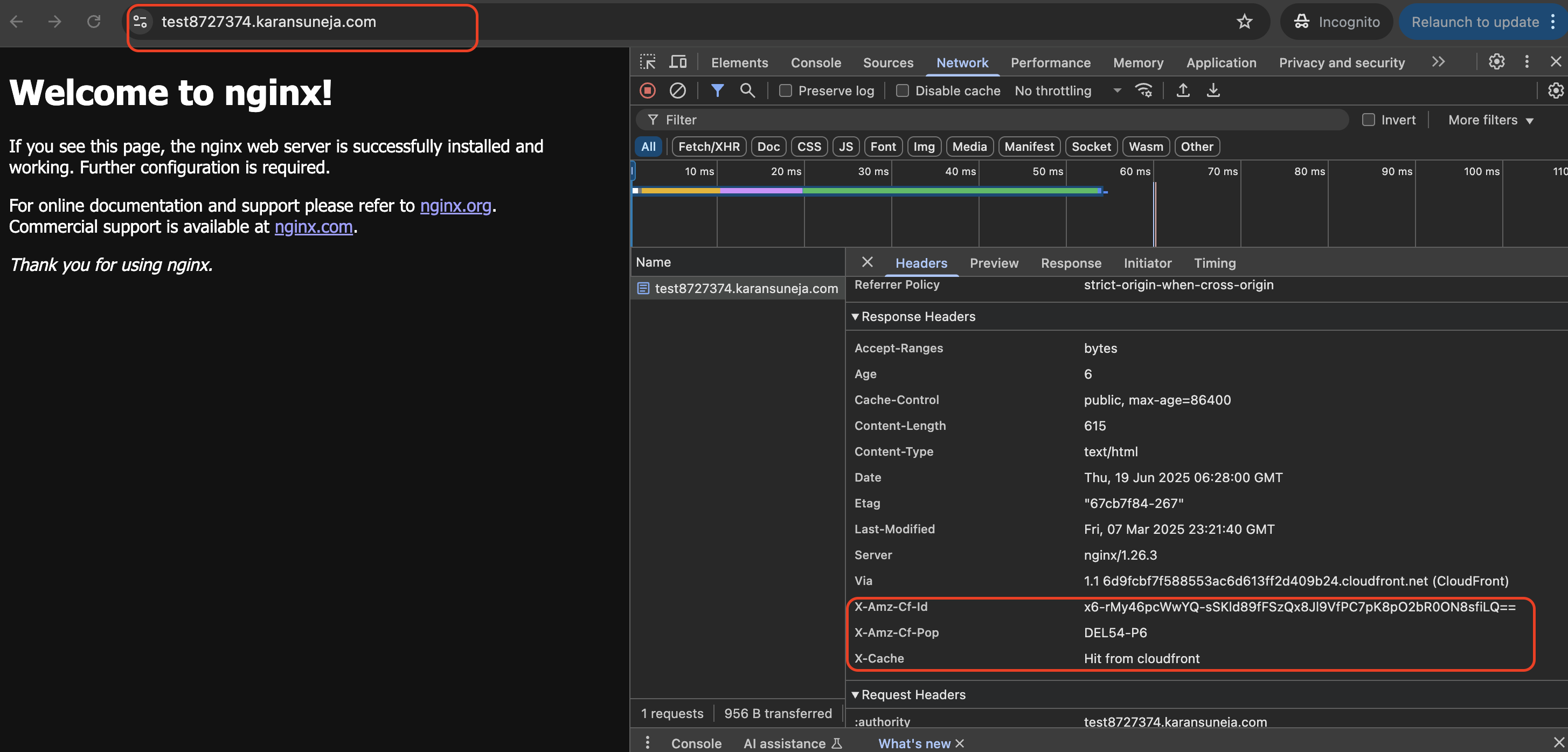
Task: Switch to the Elements tab
Action: pyautogui.click(x=739, y=62)
